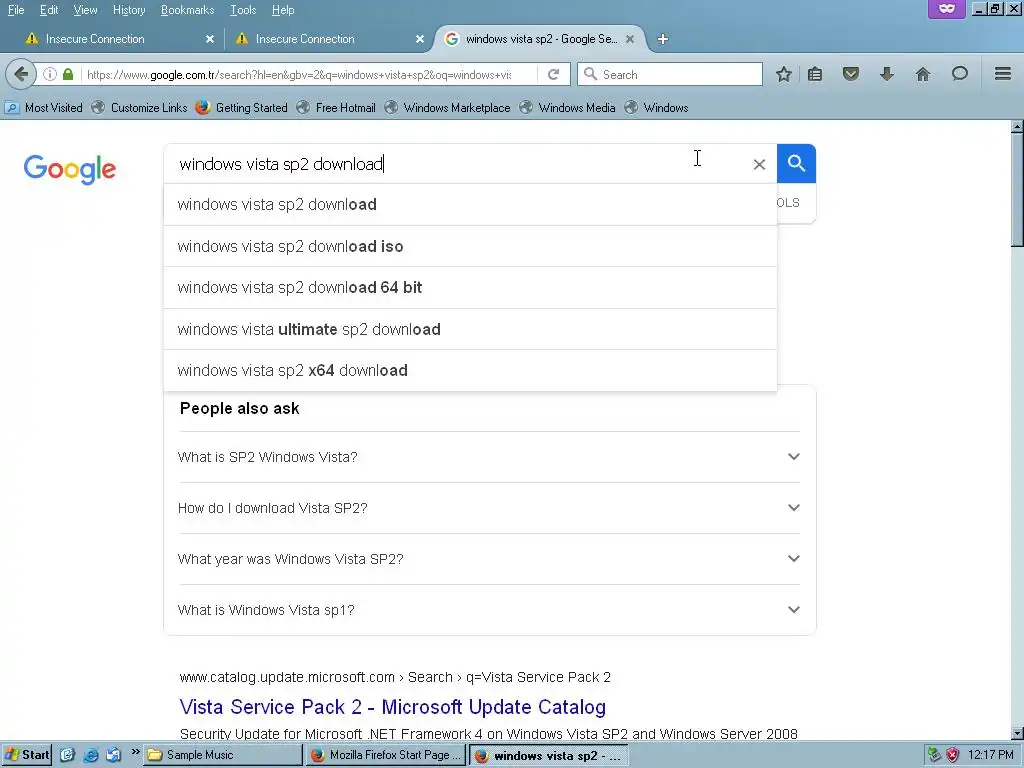
Task: Click into the Google search query field
Action: [x=457, y=164]
